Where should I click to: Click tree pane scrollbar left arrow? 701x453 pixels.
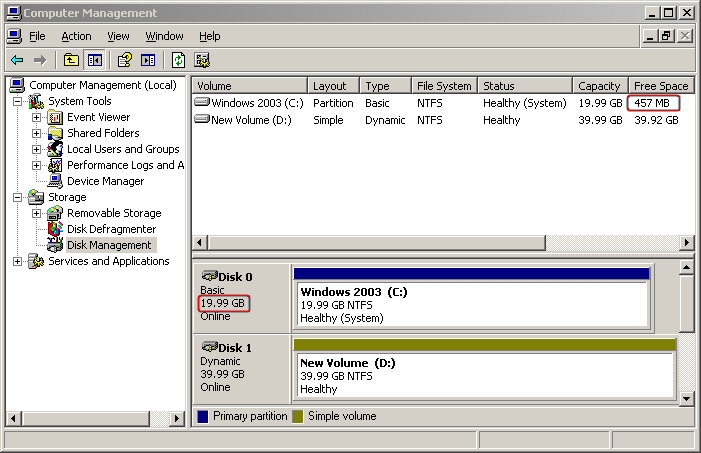13,419
